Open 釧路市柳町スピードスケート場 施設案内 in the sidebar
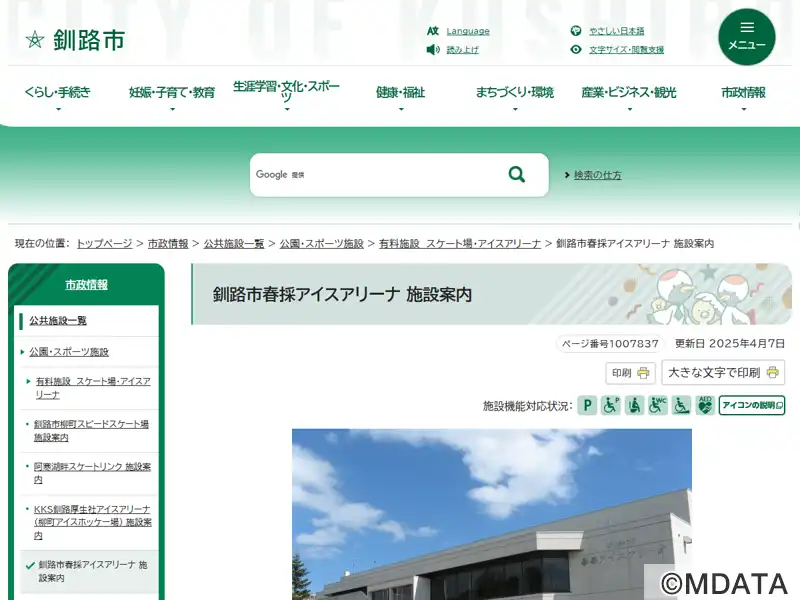 pos(91,431)
